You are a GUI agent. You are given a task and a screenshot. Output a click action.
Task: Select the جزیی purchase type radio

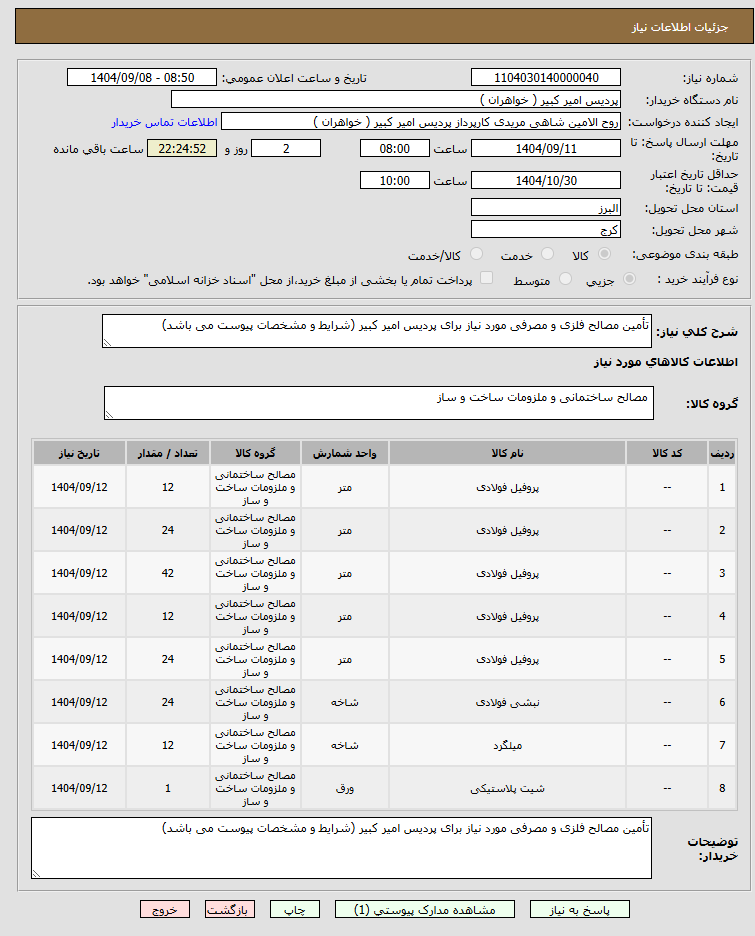point(630,279)
